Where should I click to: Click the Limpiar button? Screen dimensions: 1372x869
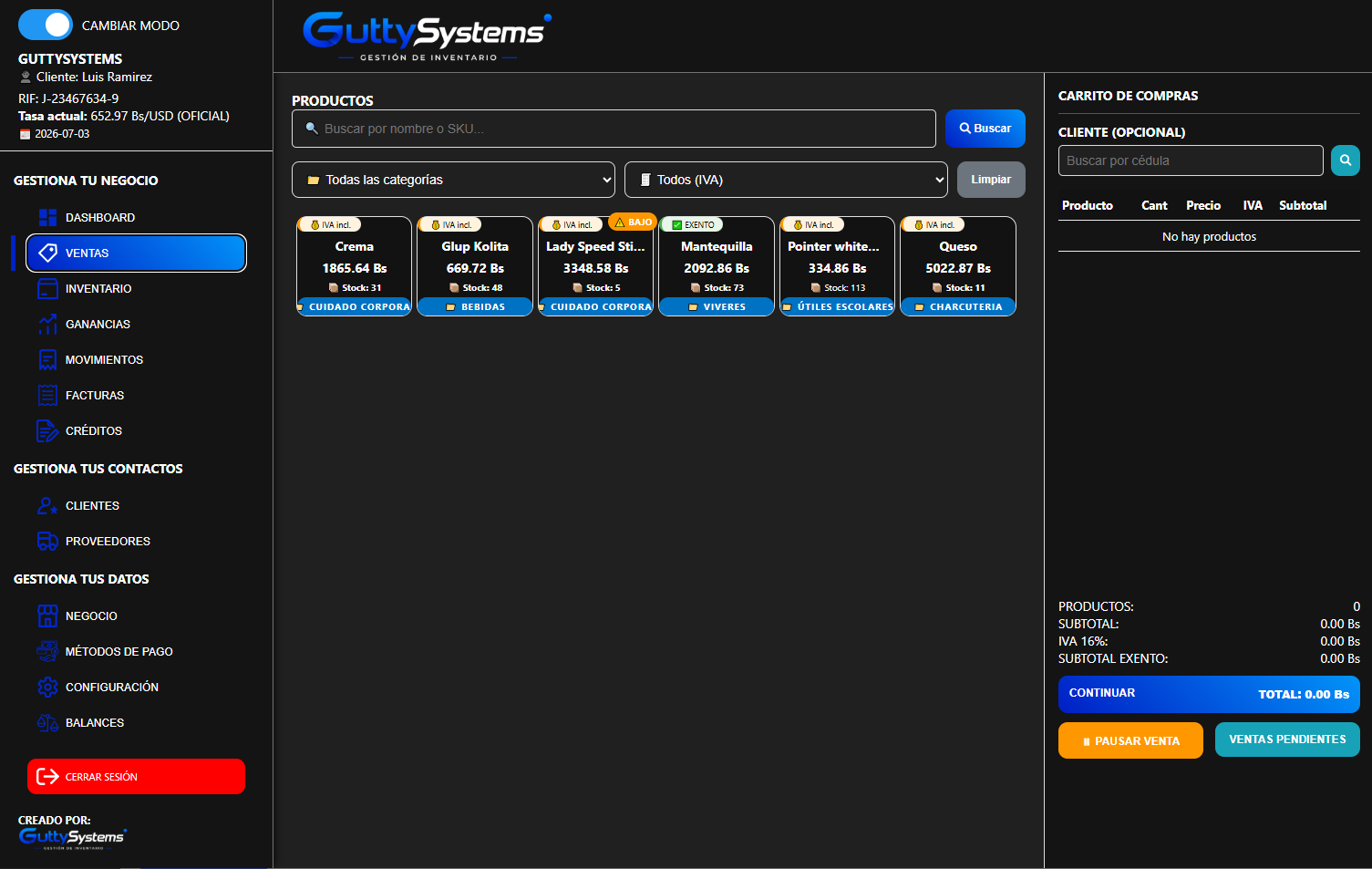click(x=991, y=180)
